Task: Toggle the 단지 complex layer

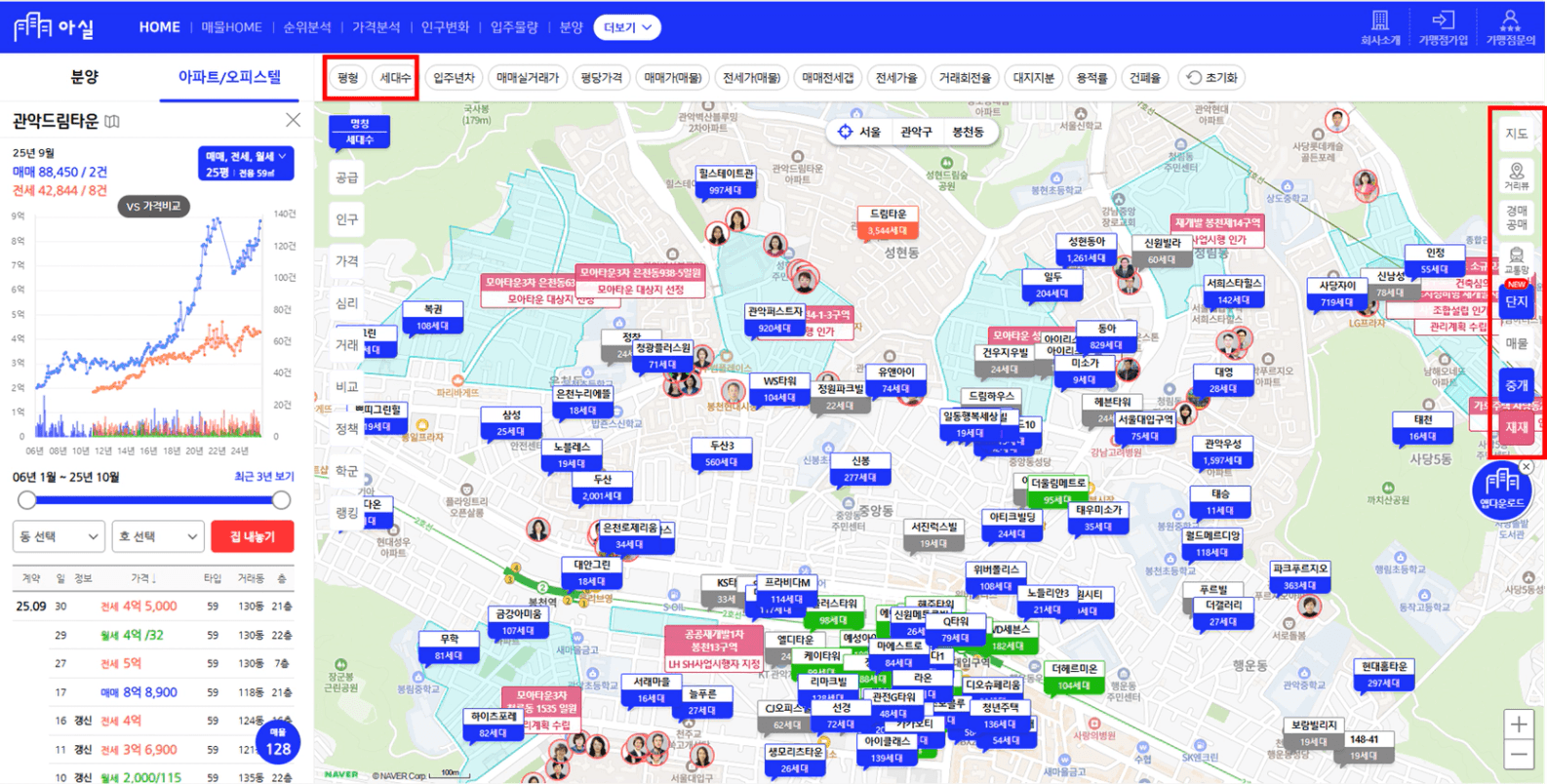Action: (x=1516, y=301)
